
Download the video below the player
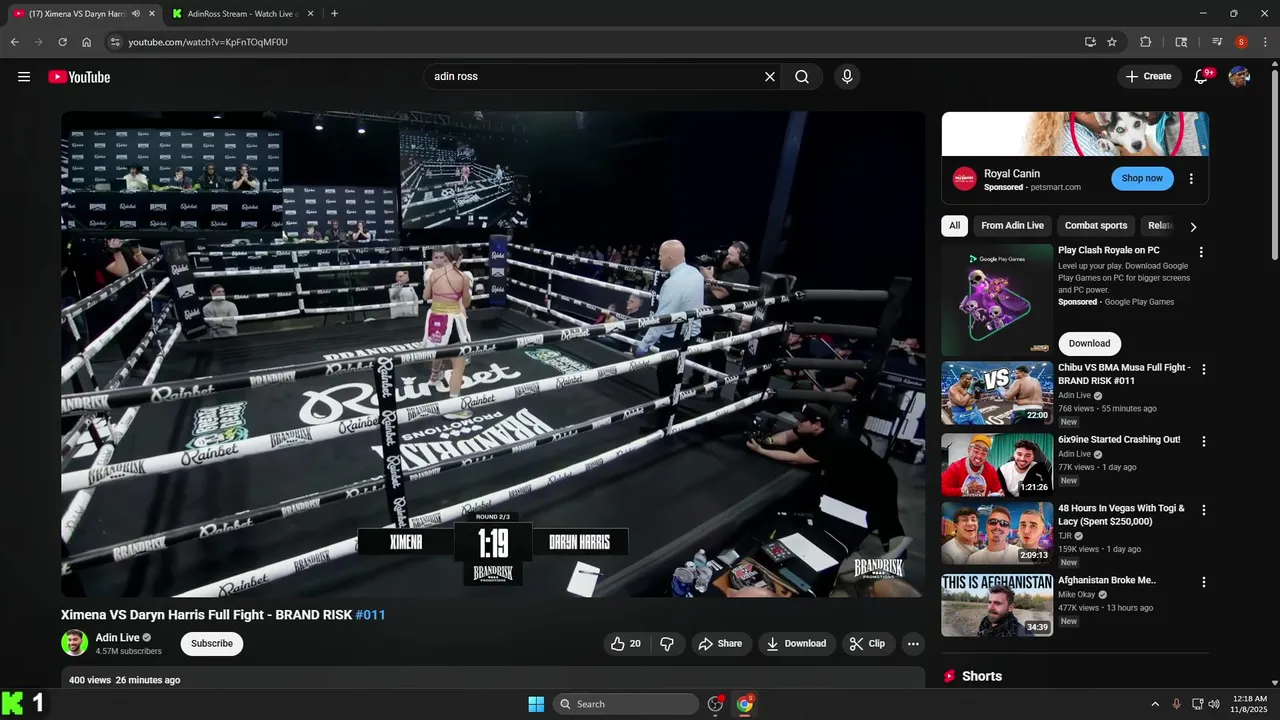796,644
